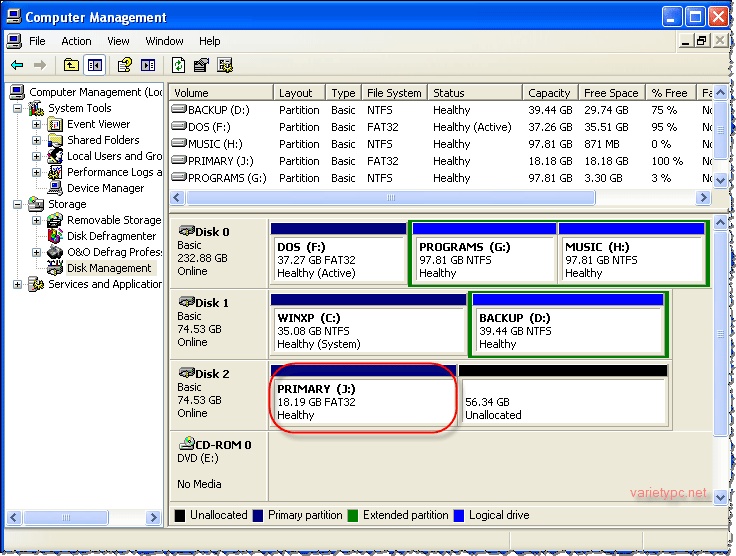
Task: Click the Forward arrow toolbar icon
Action: click(40, 65)
